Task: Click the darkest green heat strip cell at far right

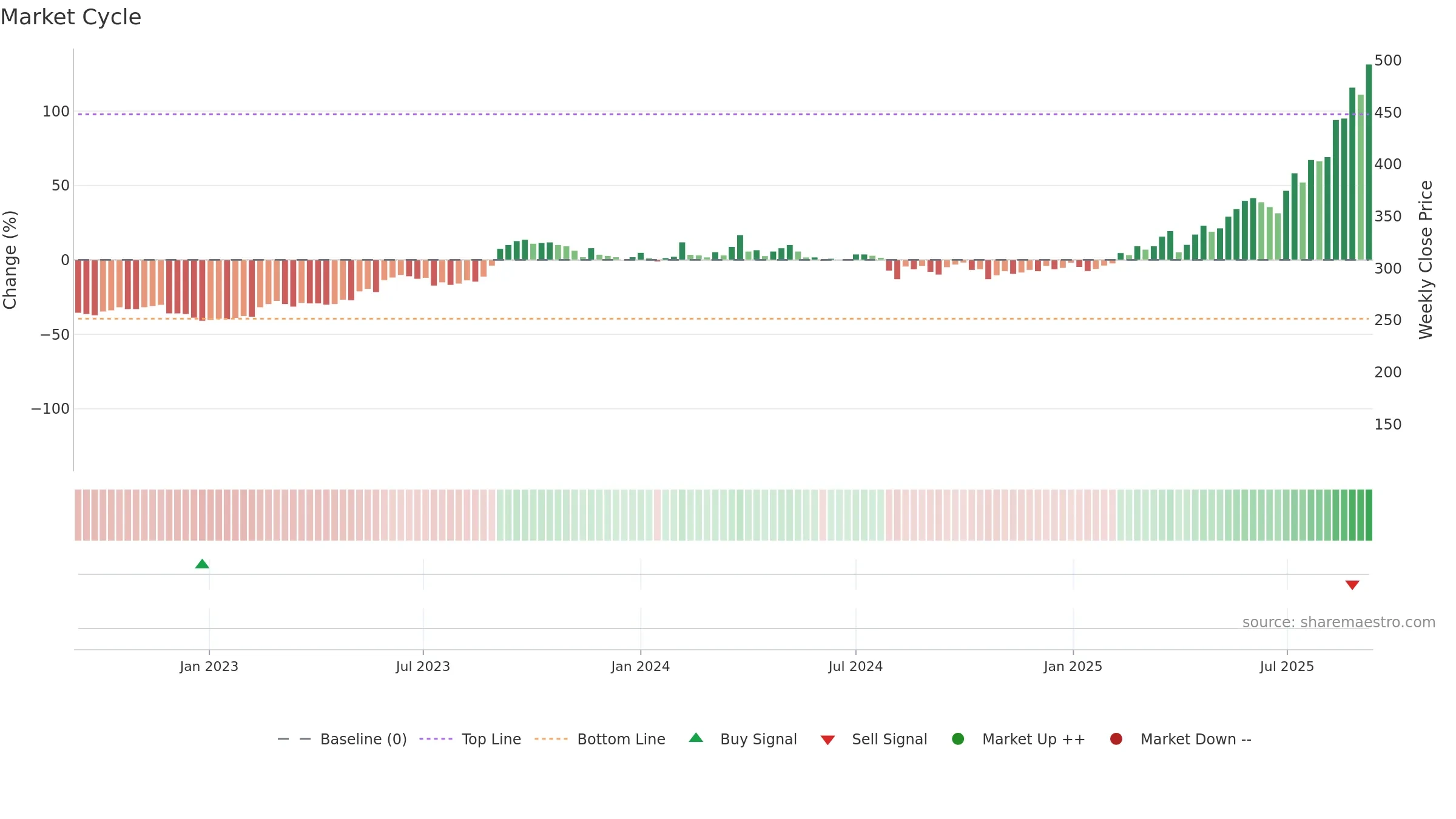Action: tap(1369, 515)
